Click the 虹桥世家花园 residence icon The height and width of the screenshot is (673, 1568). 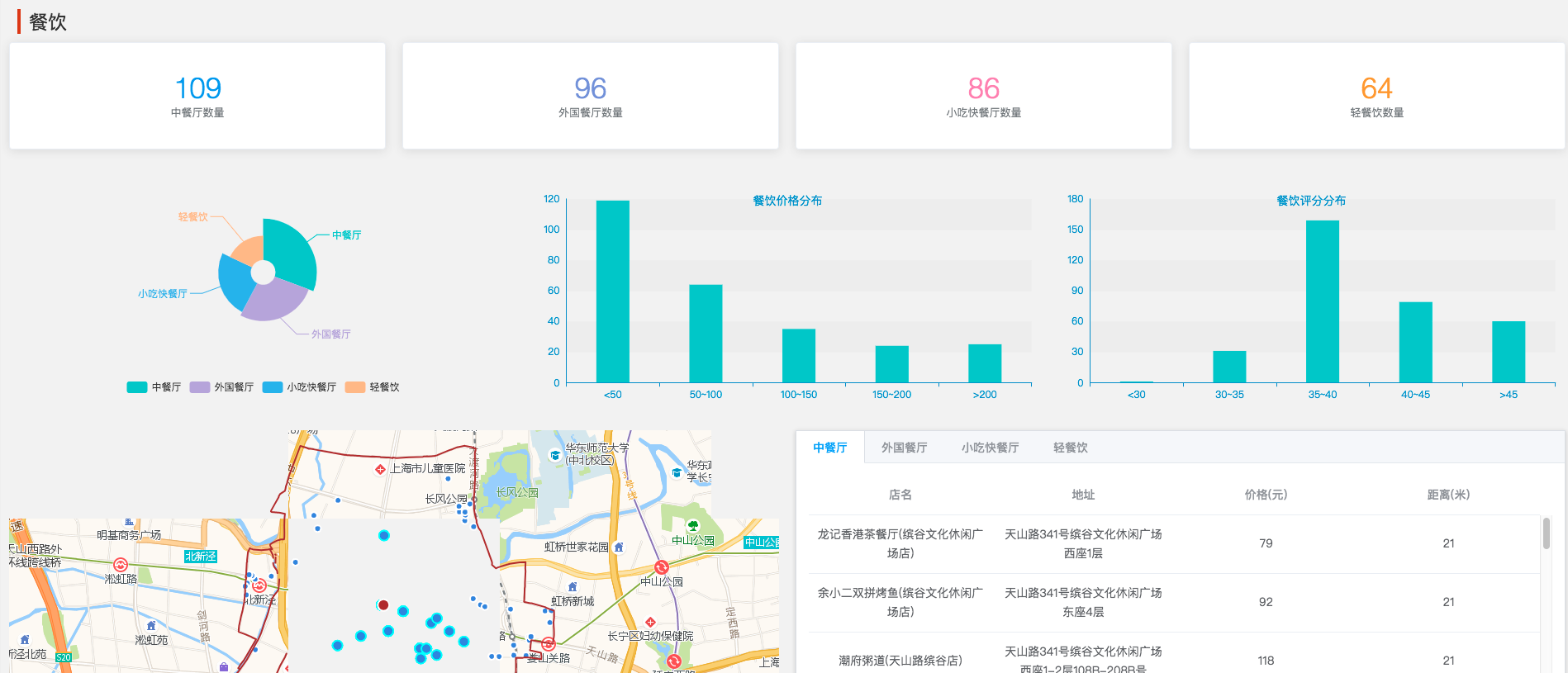(619, 547)
